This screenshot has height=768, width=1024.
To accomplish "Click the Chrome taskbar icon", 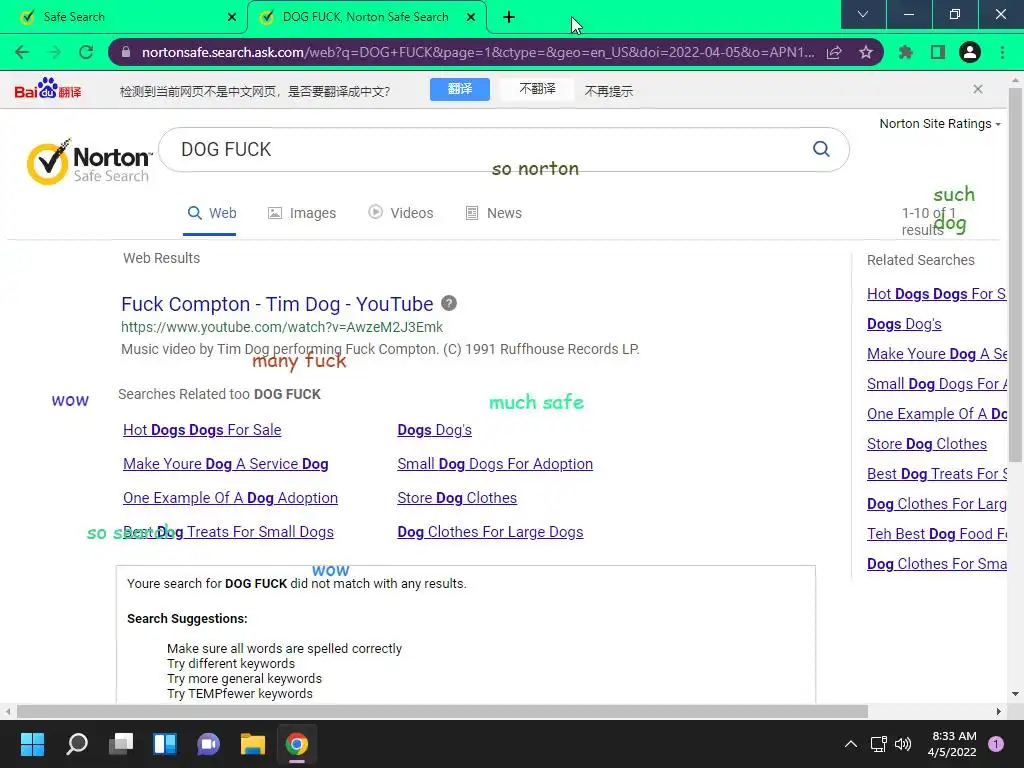I will coord(296,744).
